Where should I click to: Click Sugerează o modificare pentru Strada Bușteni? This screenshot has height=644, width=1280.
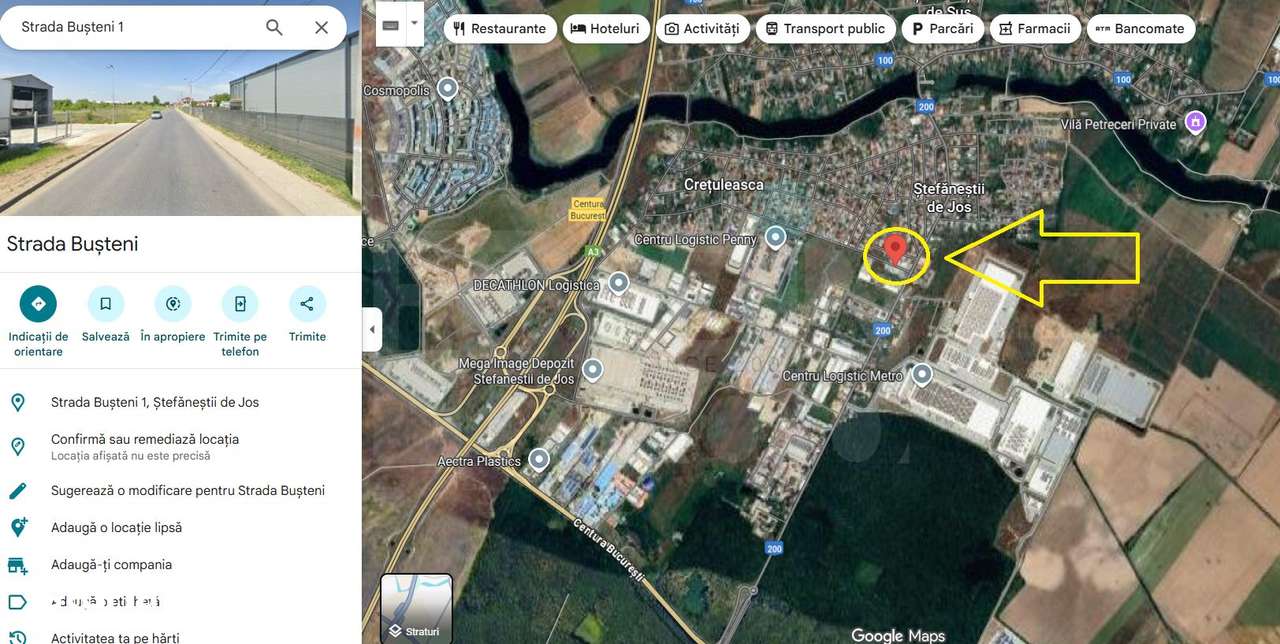(188, 490)
